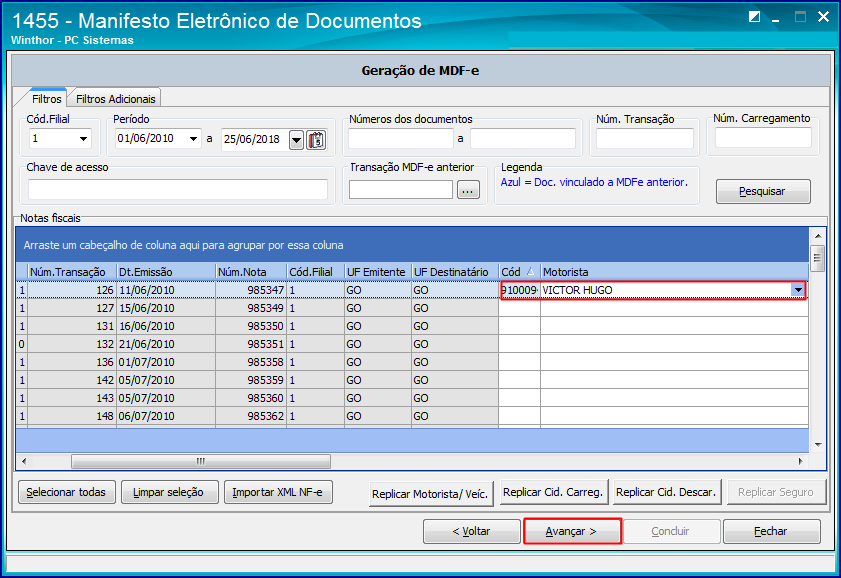This screenshot has height=578, width=841.
Task: Open the Cód.Filial dropdown
Action: tap(83, 139)
